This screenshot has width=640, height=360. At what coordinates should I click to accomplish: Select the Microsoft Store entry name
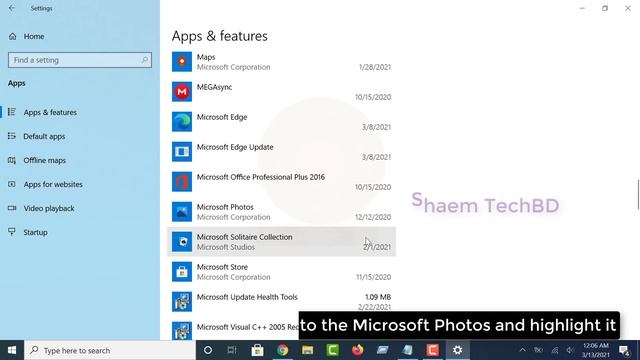222,267
